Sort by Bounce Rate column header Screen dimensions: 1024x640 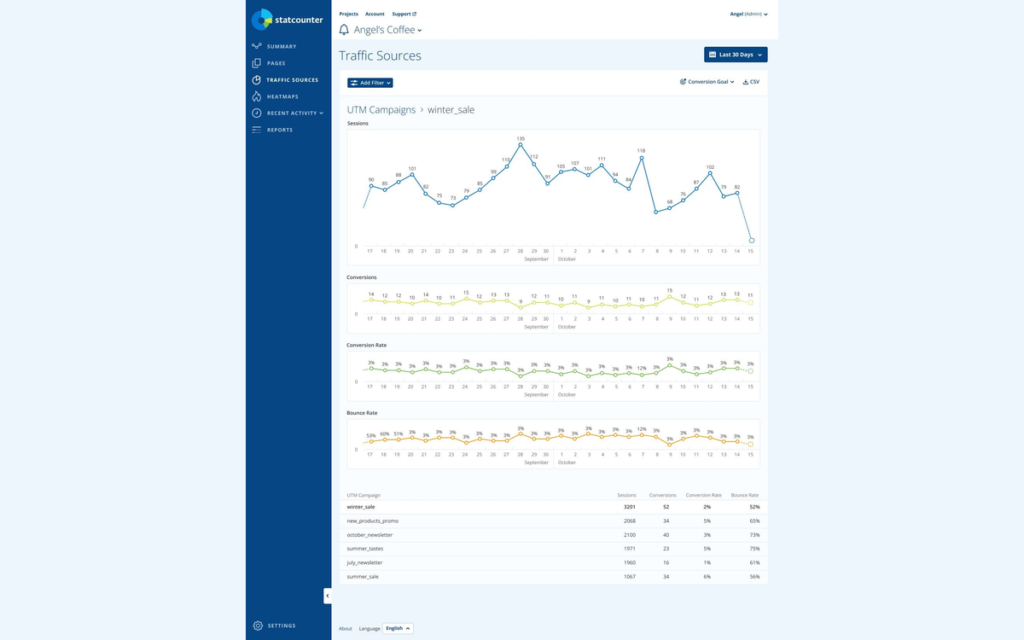point(744,495)
